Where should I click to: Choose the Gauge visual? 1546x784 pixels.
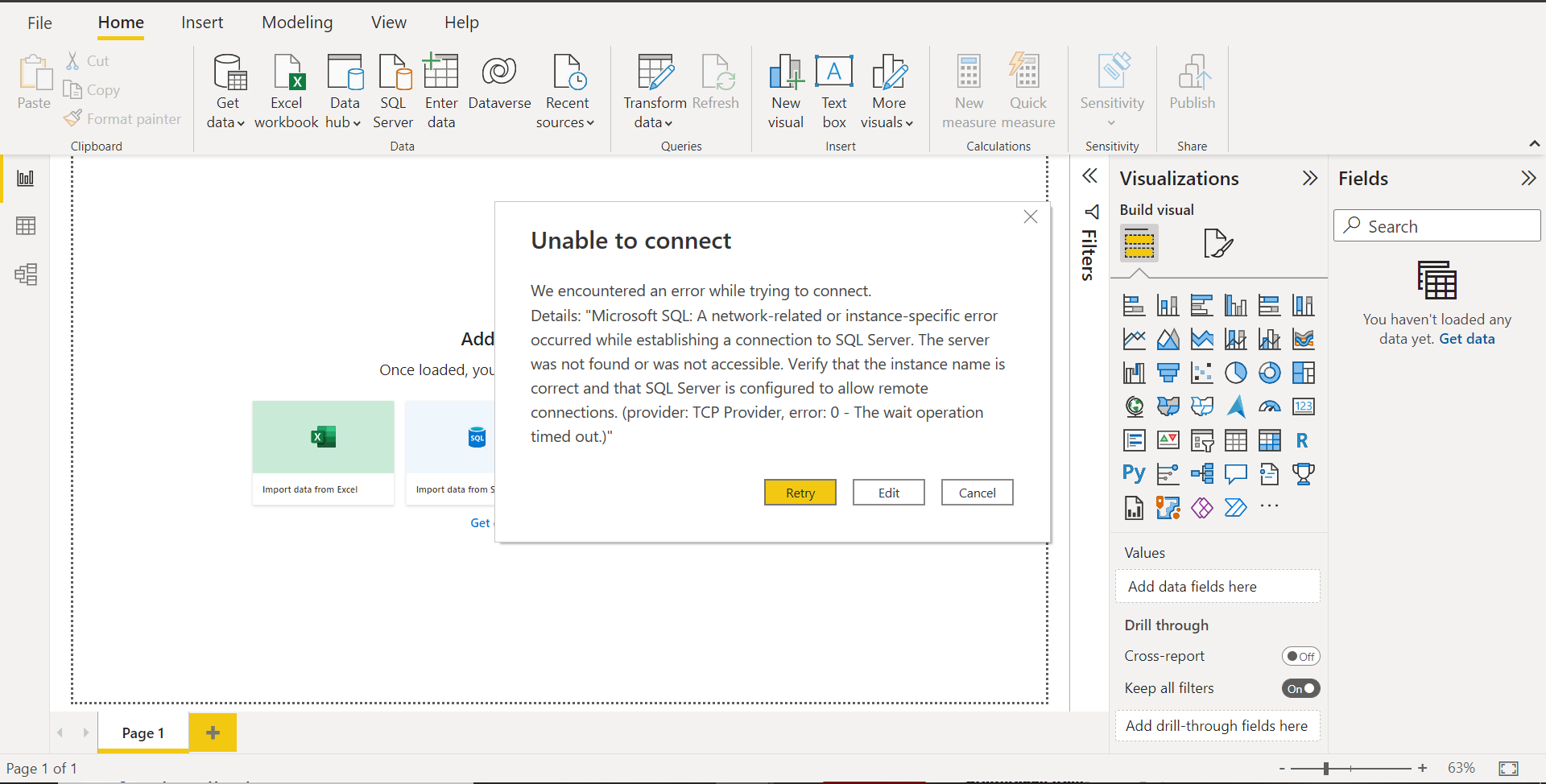1269,406
